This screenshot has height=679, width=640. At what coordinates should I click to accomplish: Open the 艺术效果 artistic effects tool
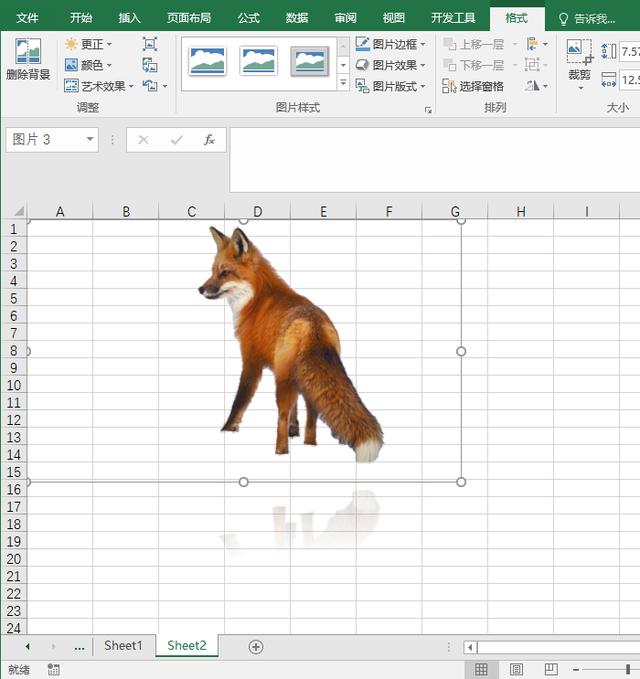tap(99, 86)
